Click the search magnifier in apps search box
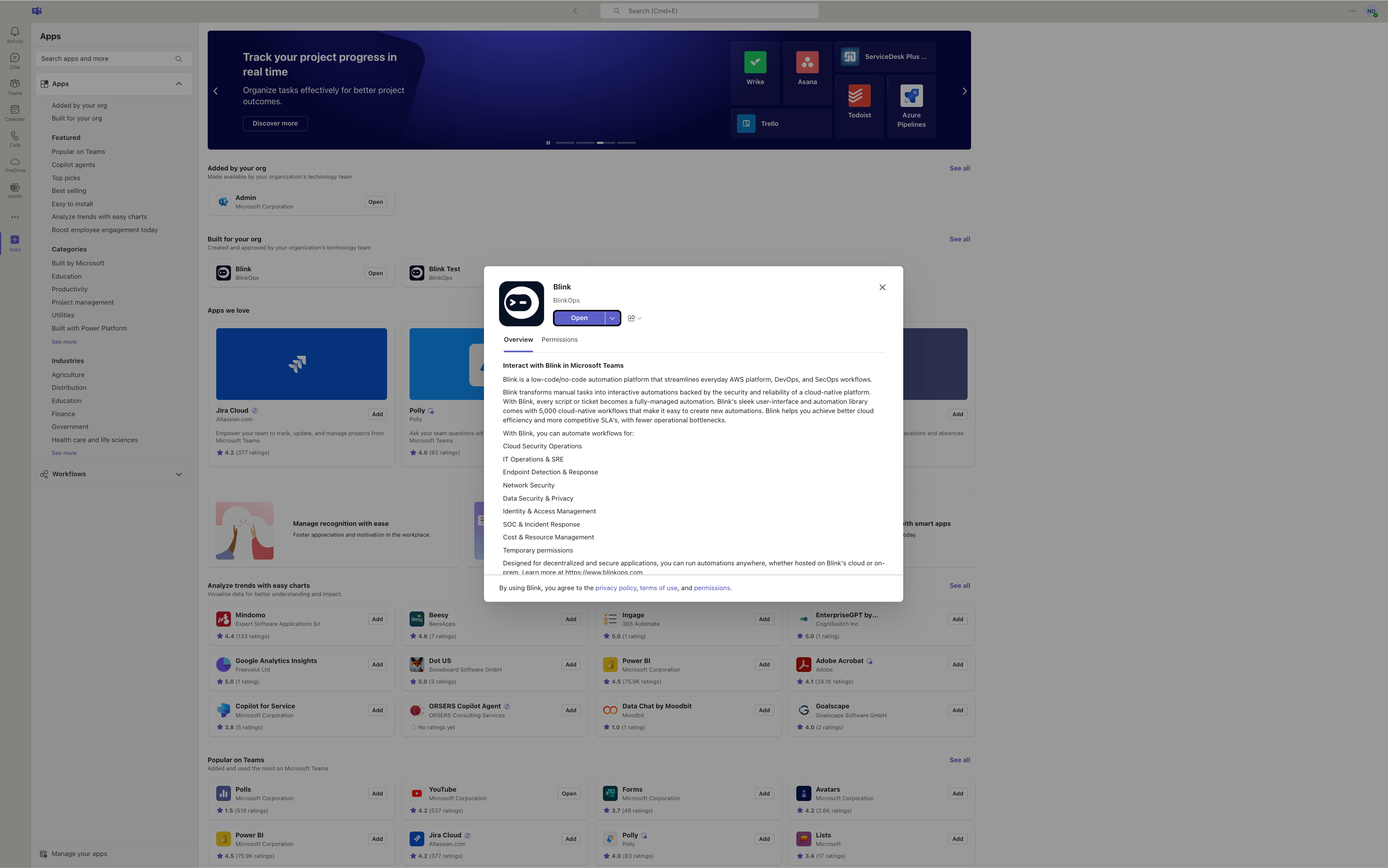The width and height of the screenshot is (1388, 868). [x=179, y=59]
